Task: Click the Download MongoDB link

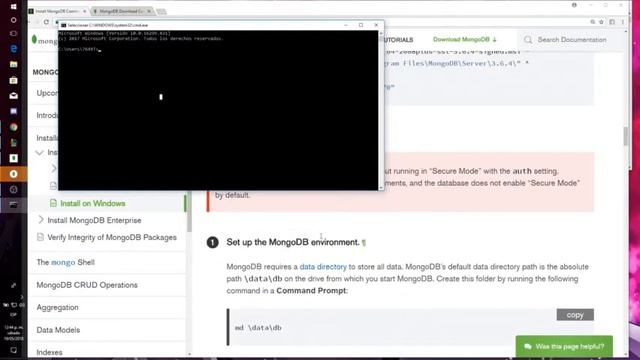Action: point(464,39)
